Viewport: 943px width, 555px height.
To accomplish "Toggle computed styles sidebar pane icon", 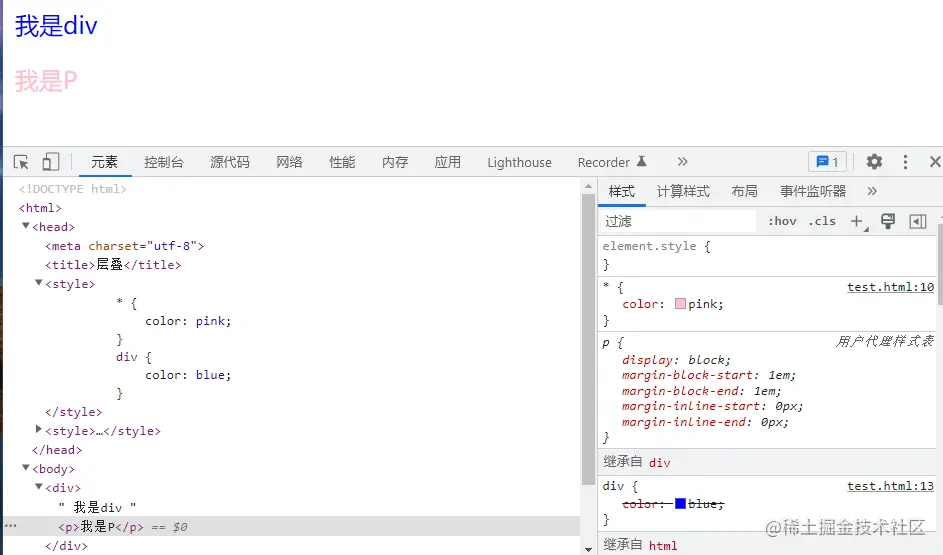I will tap(918, 221).
